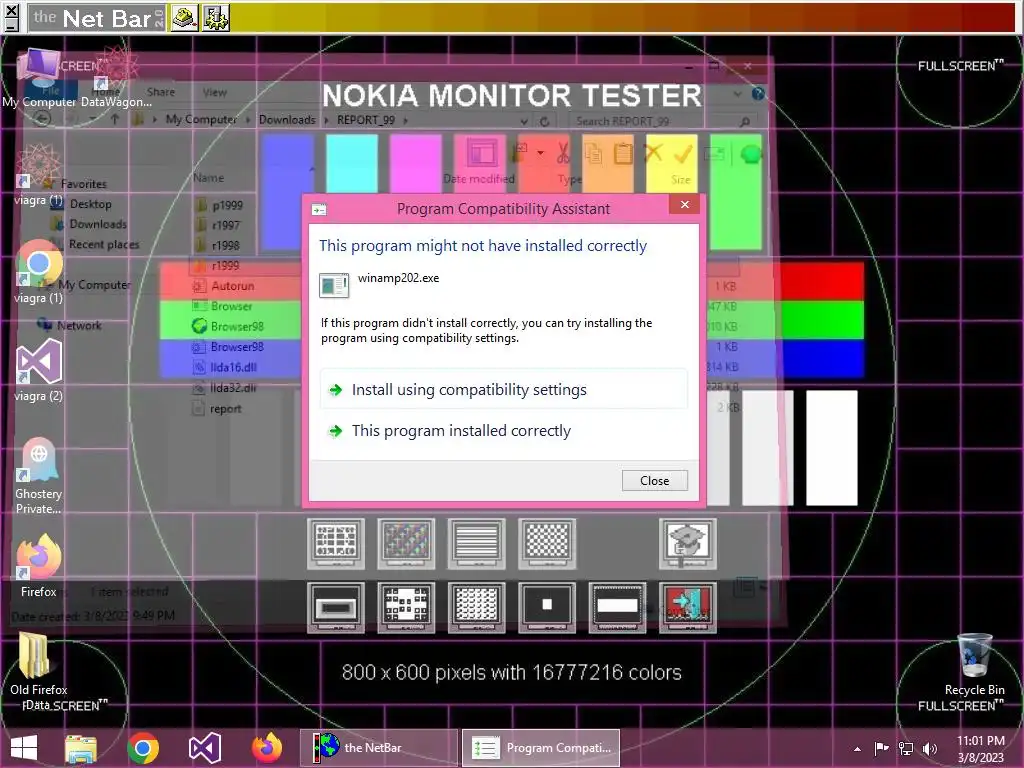Viewport: 1024px width, 768px height.
Task: Launch Chrome from the taskbar
Action: pyautogui.click(x=143, y=748)
